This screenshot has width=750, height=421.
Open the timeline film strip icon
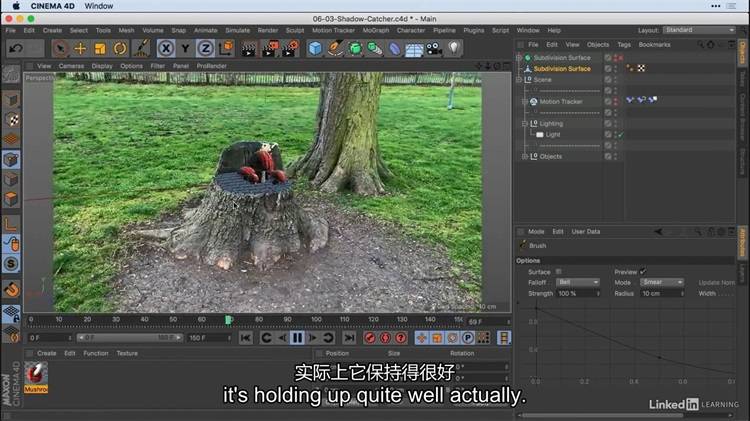[504, 338]
